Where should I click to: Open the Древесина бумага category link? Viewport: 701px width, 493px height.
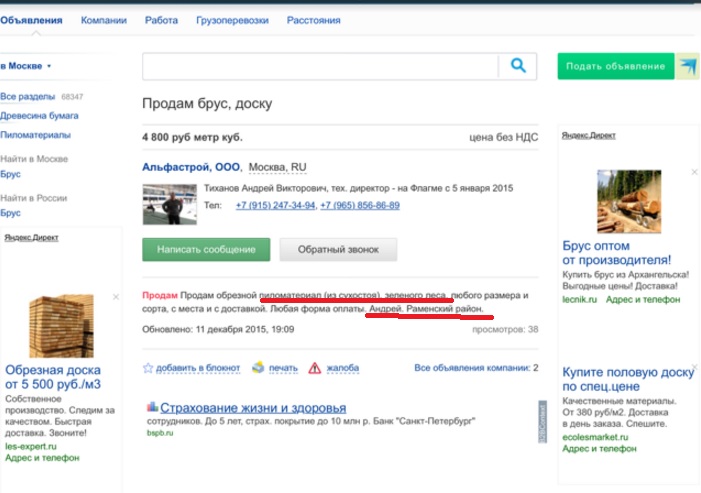39,116
